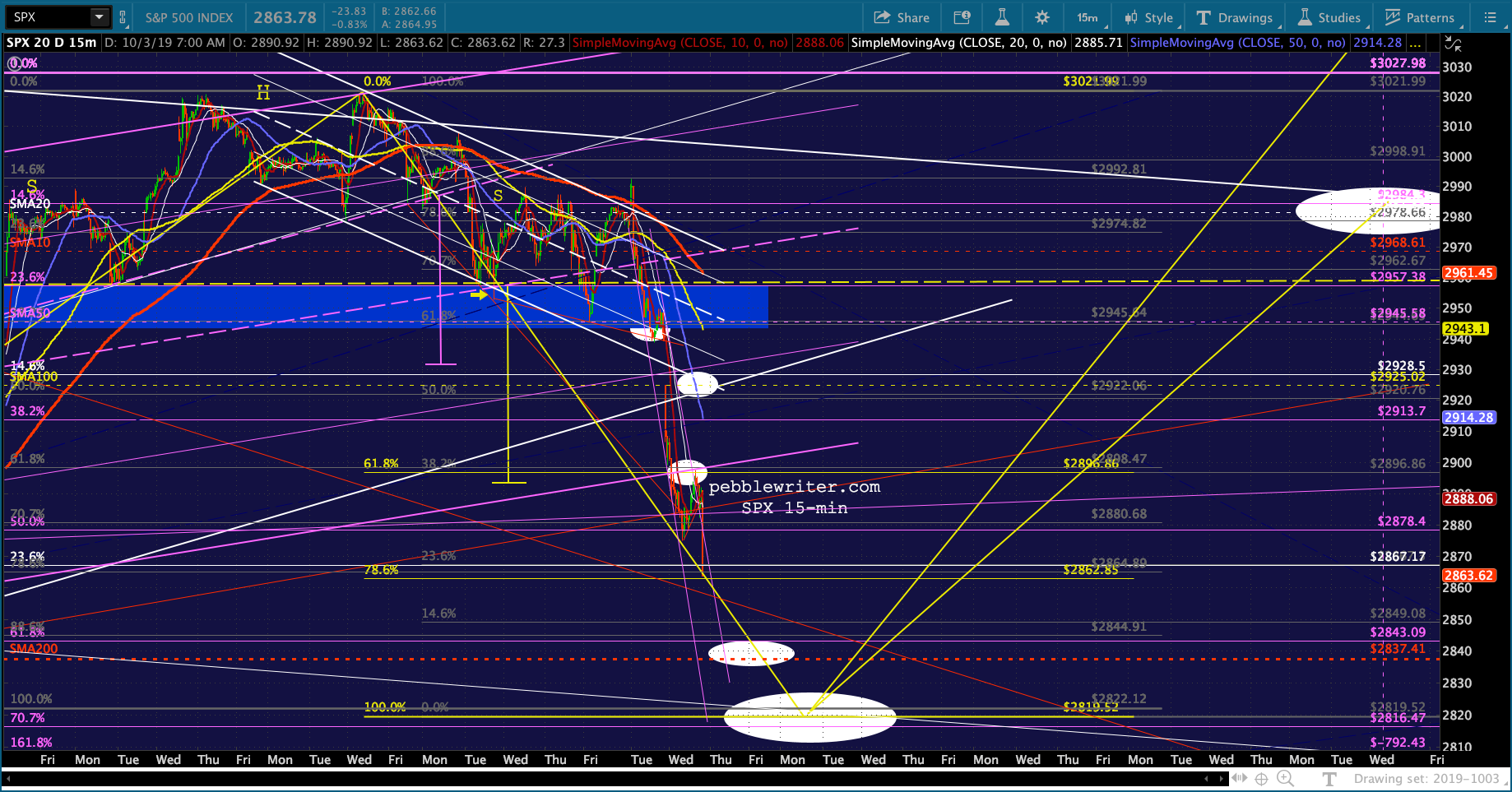Click the collapse/scale icon above price axis

point(1454,44)
